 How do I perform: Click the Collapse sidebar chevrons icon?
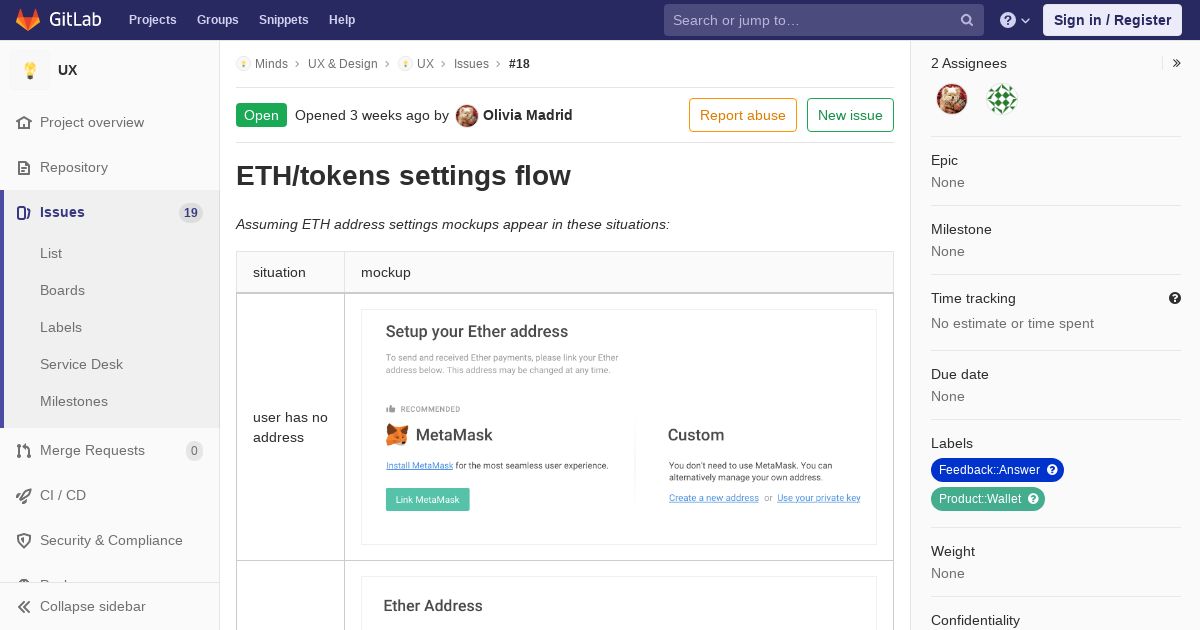click(x=24, y=607)
